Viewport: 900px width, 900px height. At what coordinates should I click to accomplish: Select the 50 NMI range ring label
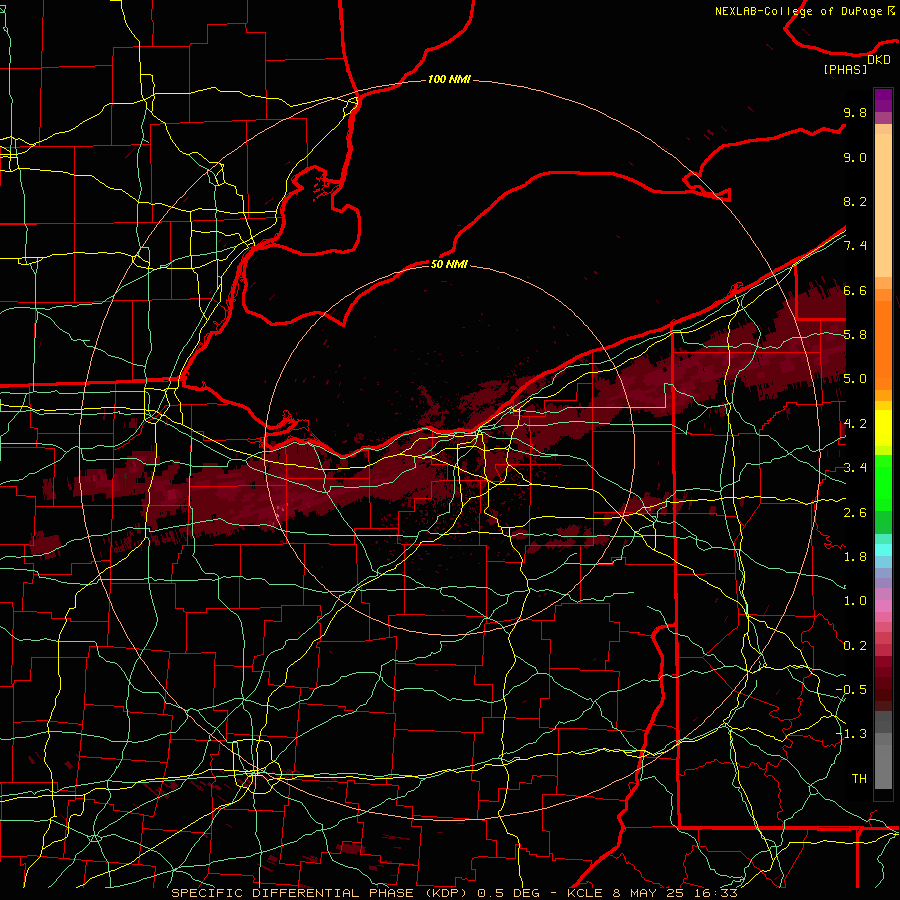pyautogui.click(x=449, y=264)
